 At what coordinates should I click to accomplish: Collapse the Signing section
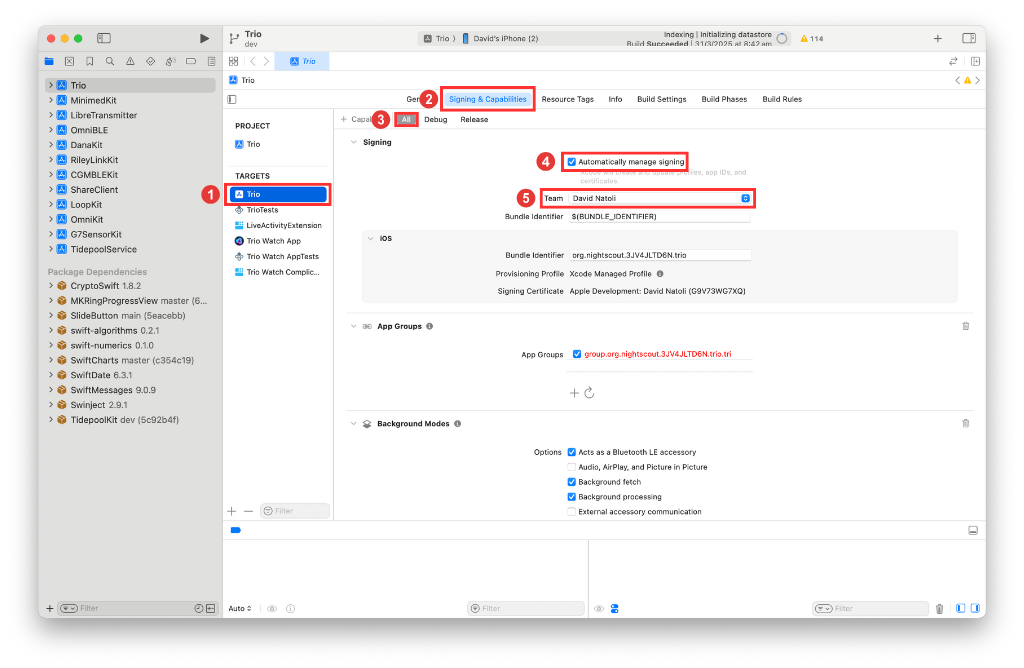click(353, 142)
